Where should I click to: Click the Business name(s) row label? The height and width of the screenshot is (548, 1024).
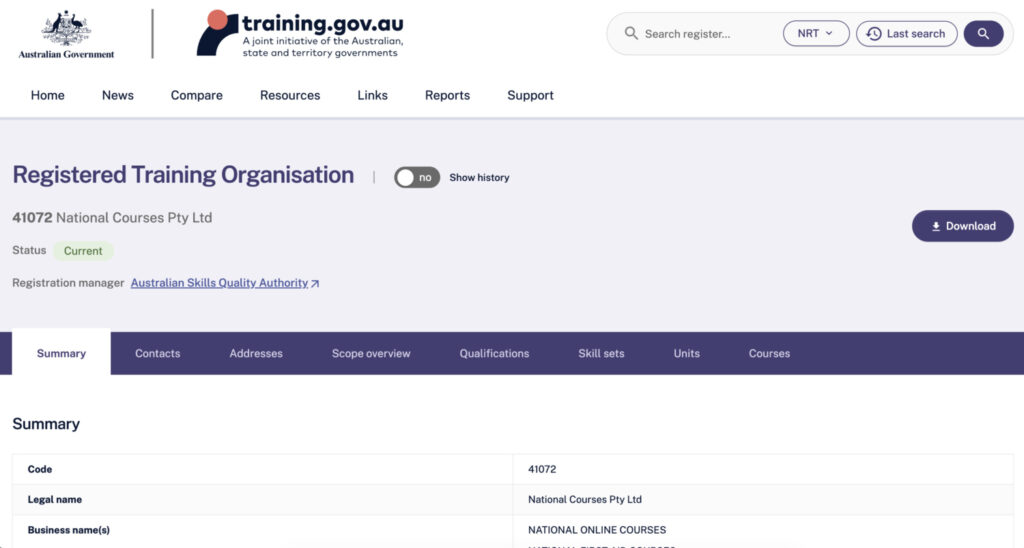coord(69,530)
